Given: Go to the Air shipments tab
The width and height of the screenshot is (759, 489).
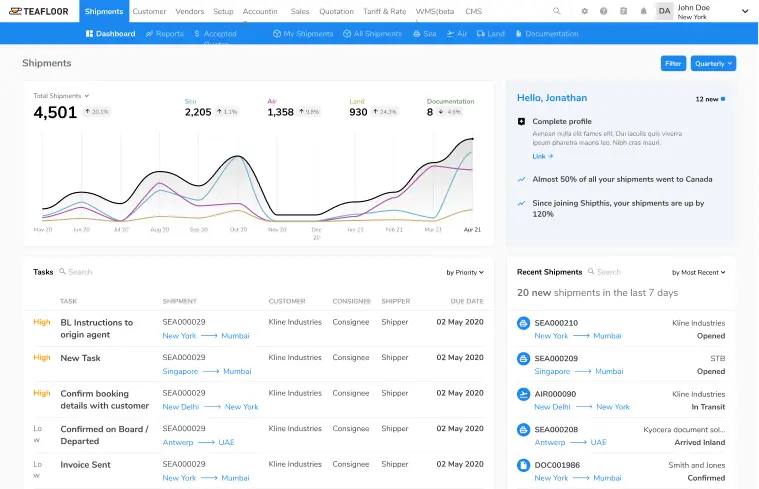Looking at the screenshot, I should [x=457, y=34].
